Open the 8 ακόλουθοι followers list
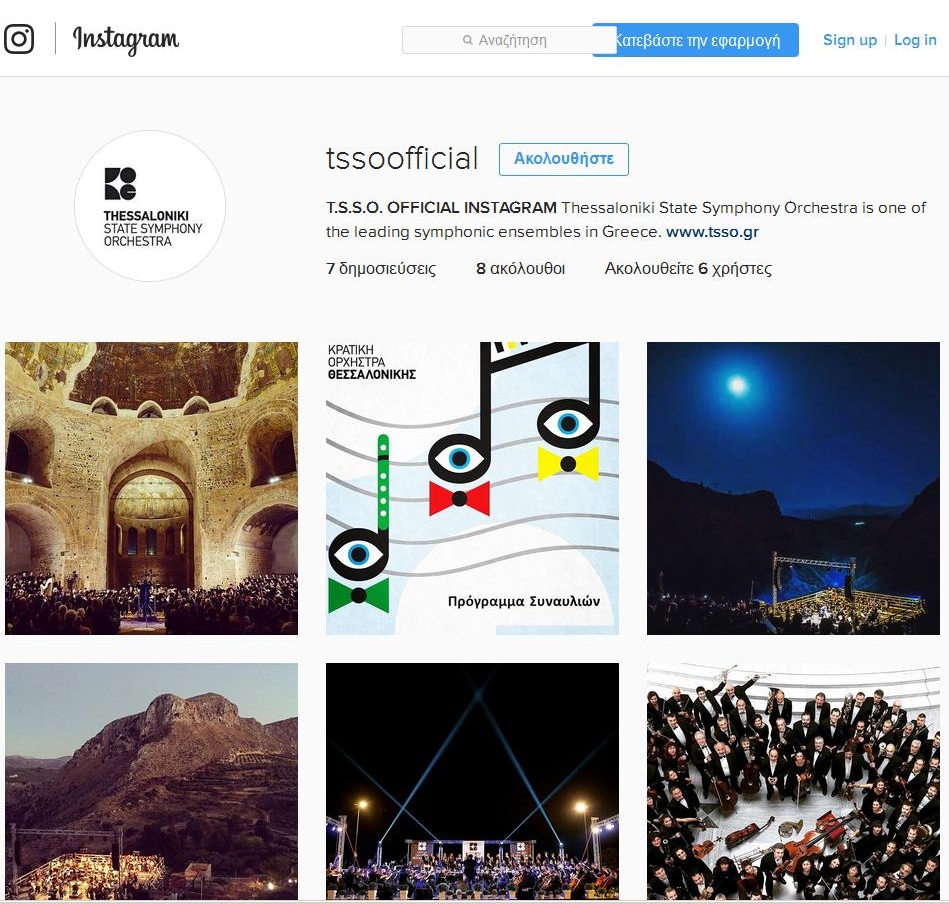Viewport: 949px width, 904px height. 520,268
